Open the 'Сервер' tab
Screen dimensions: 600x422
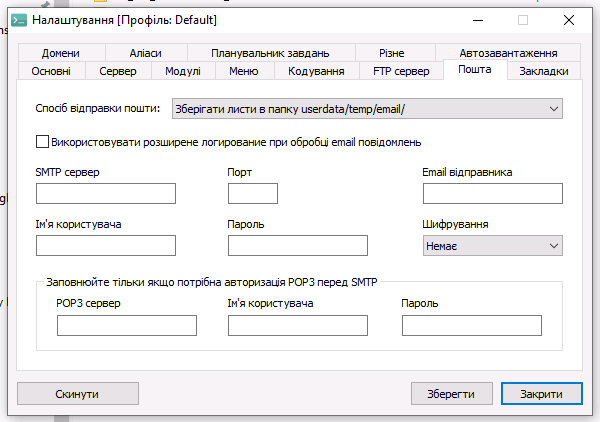coord(118,71)
